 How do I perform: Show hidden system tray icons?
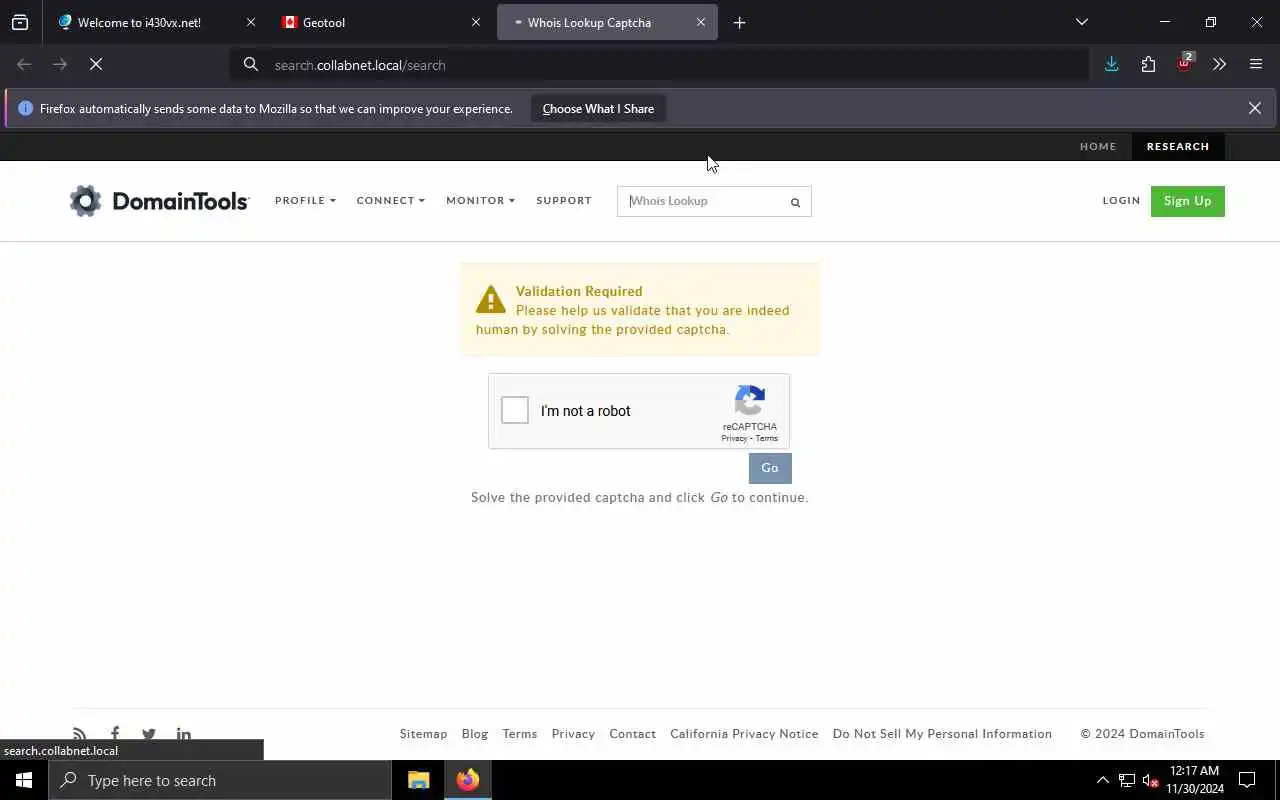pyautogui.click(x=1102, y=780)
